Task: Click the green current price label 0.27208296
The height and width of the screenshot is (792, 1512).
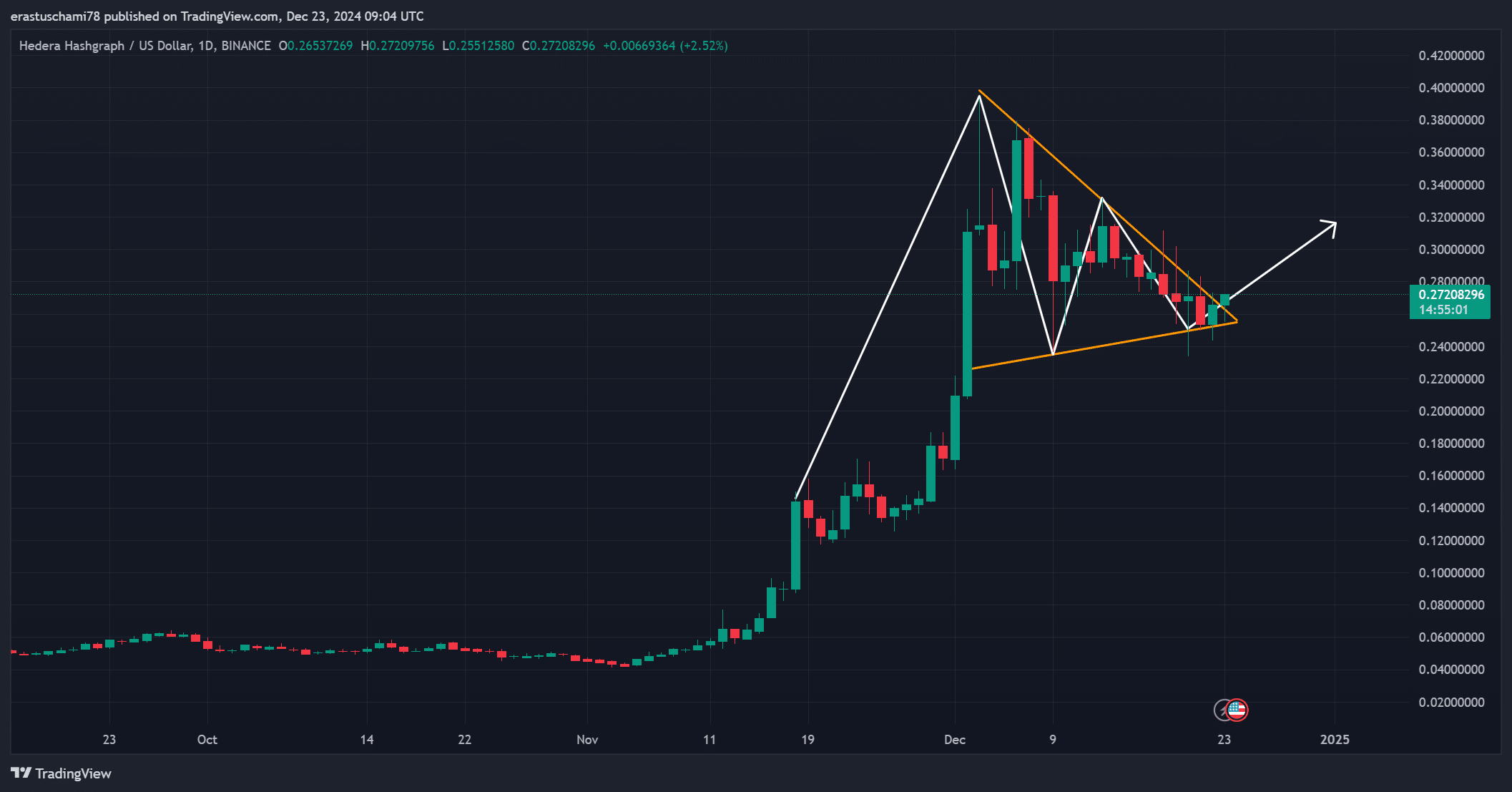Action: coord(1451,295)
